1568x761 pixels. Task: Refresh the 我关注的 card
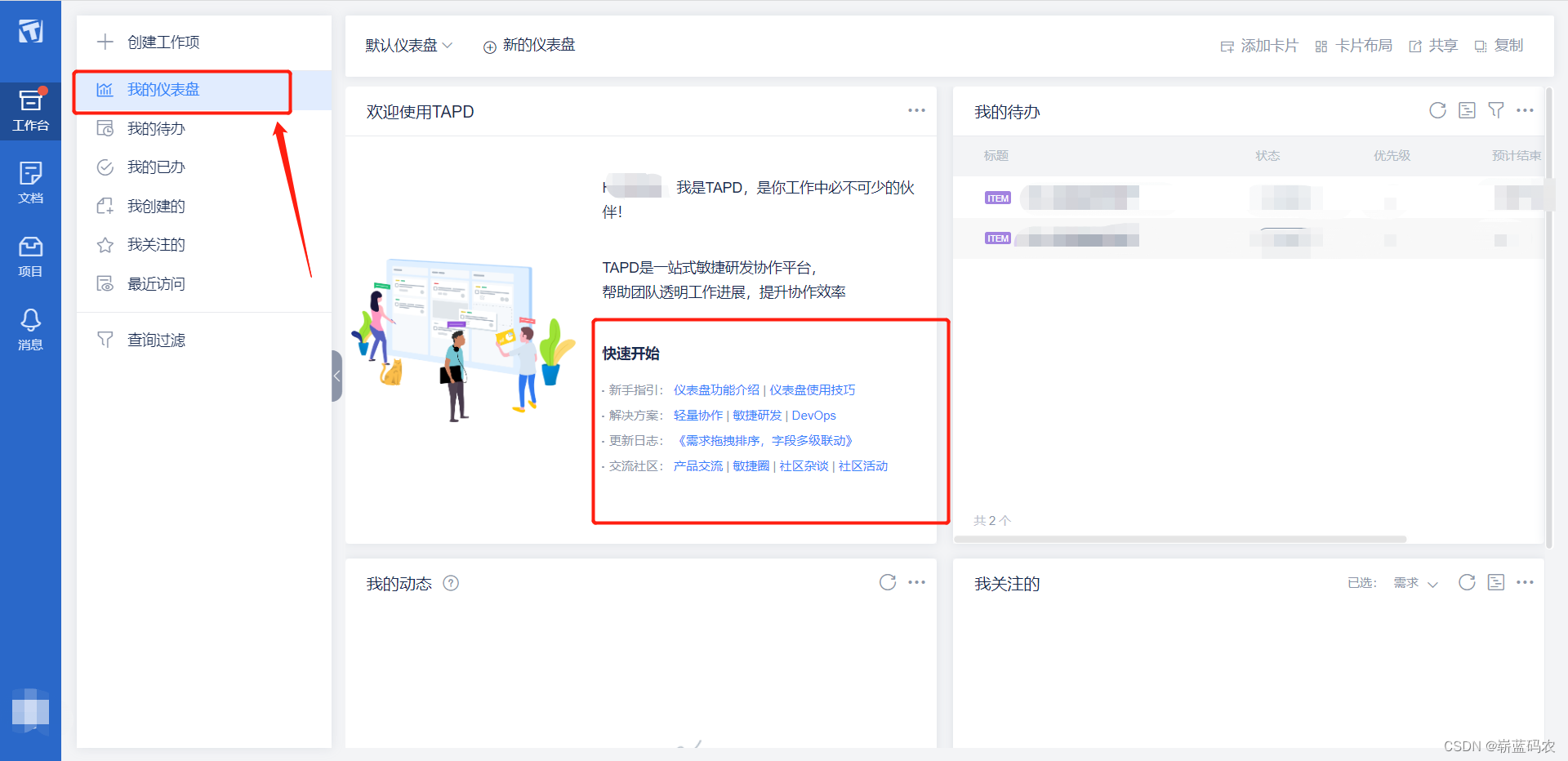1467,582
